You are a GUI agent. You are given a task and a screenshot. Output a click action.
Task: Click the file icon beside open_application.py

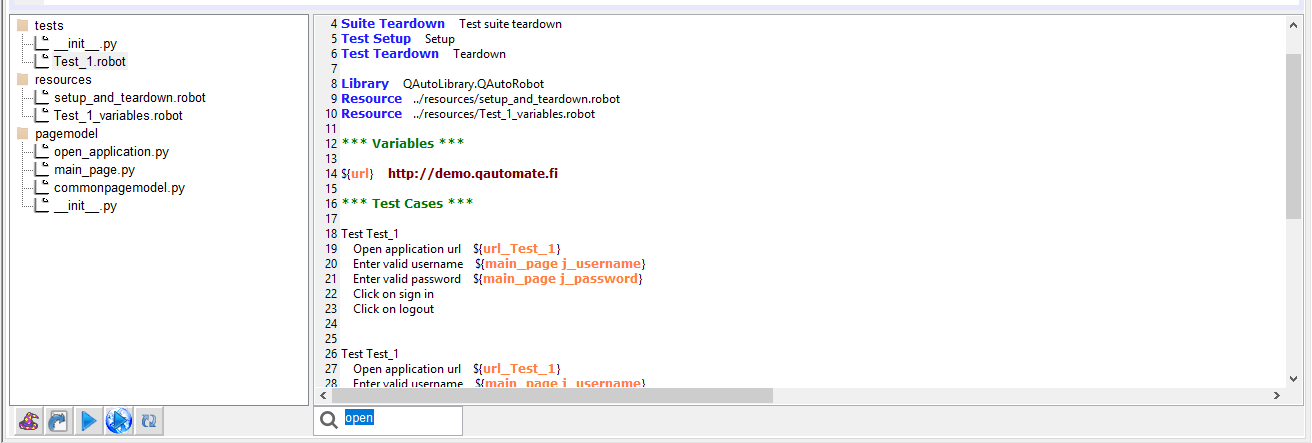tap(42, 150)
